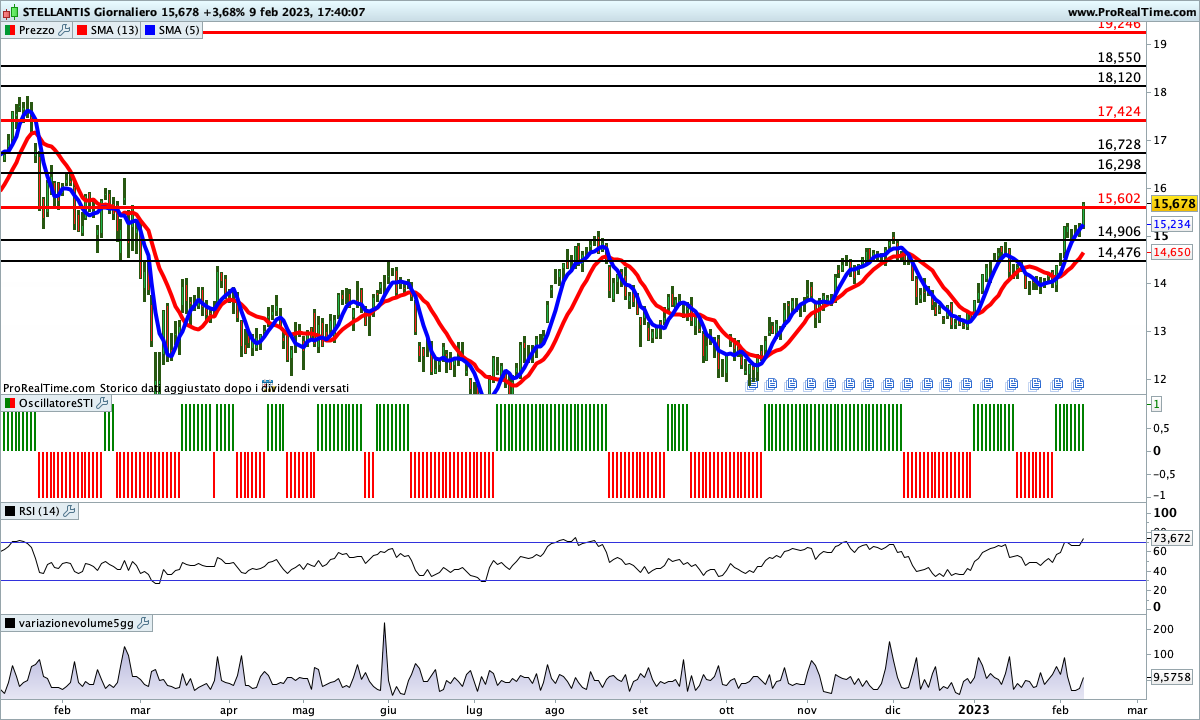Click the black variazionevolume5gg color swatch
The height and width of the screenshot is (720, 1200).
click(x=10, y=623)
